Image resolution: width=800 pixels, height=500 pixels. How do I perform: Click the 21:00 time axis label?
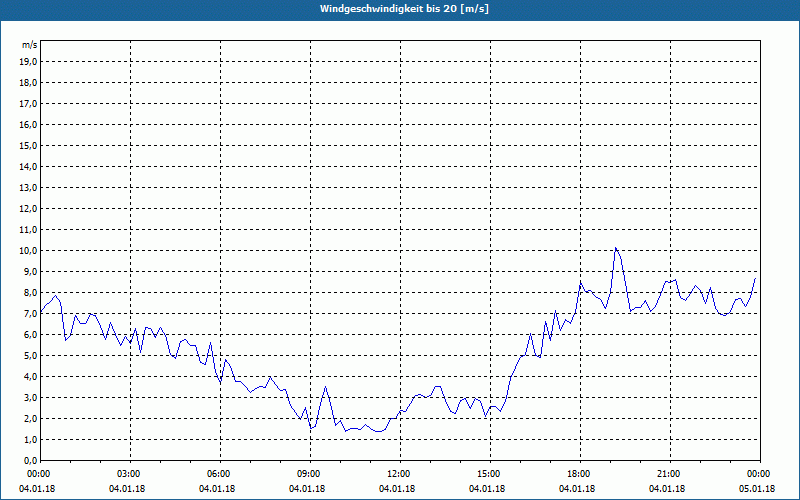tap(669, 474)
